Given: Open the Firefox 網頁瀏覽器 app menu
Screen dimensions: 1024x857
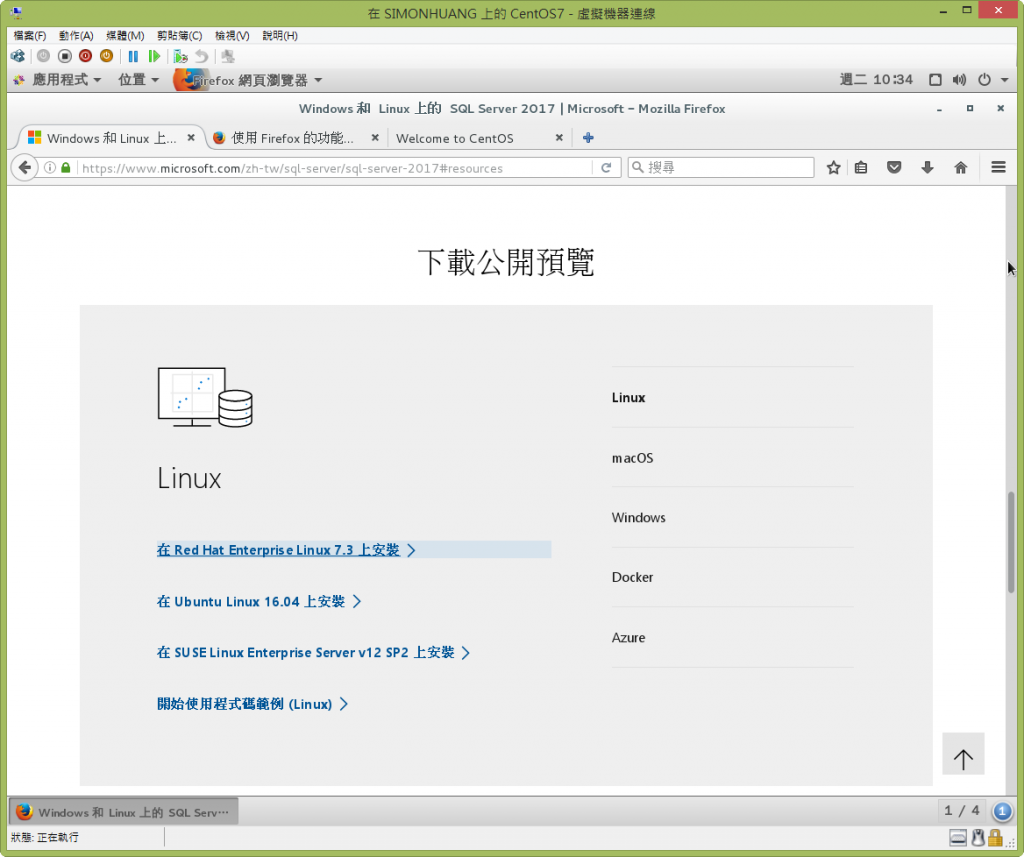Looking at the screenshot, I should [x=248, y=80].
